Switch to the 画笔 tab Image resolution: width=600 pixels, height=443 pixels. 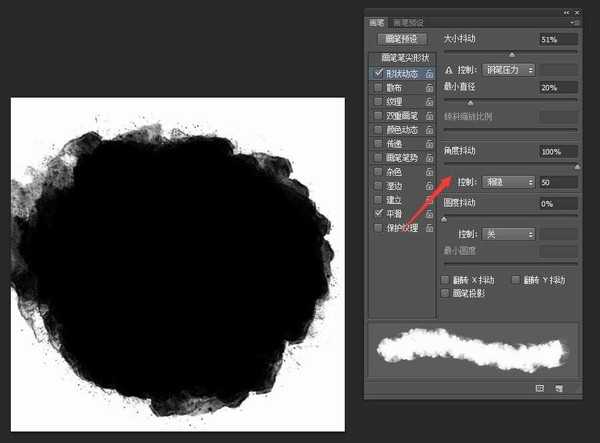377,23
